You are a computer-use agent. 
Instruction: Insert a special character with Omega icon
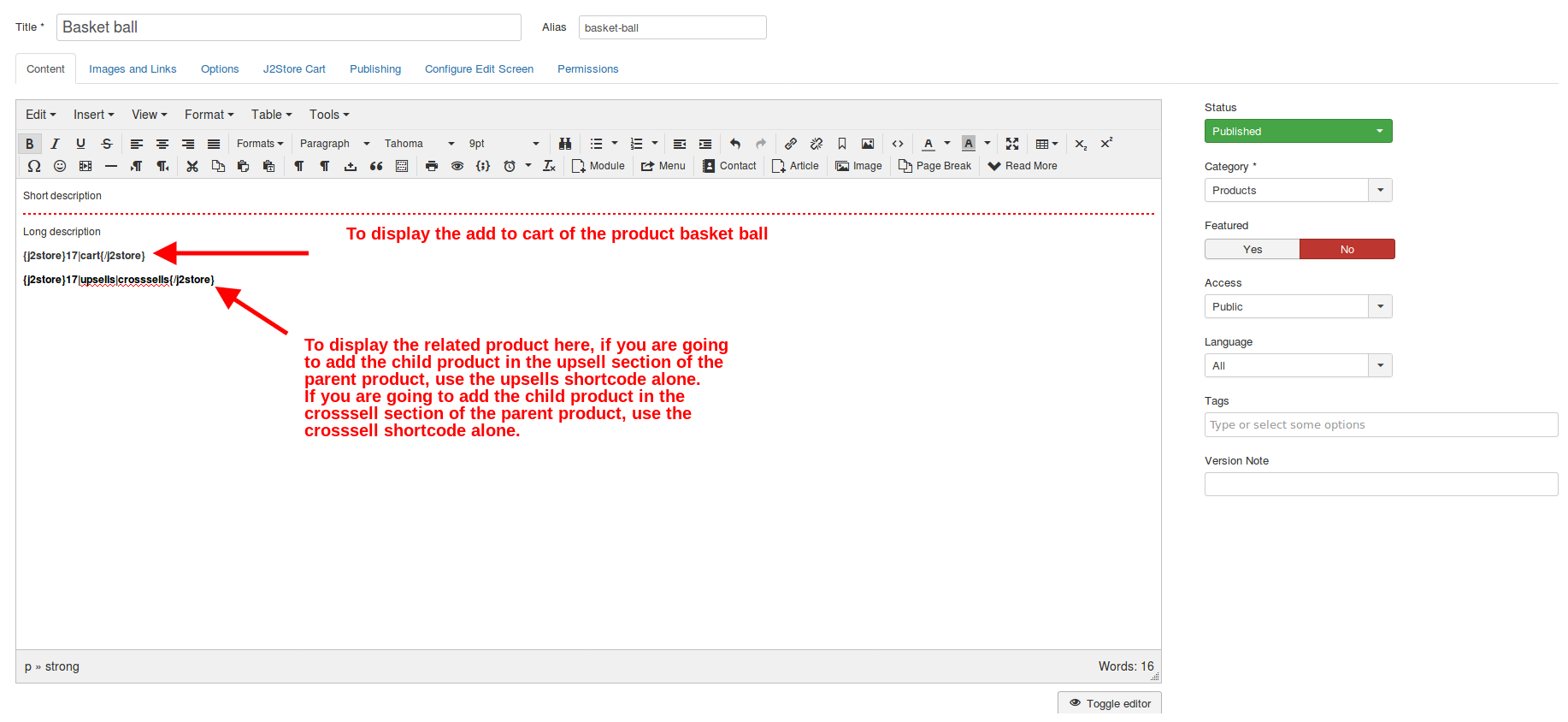34,166
